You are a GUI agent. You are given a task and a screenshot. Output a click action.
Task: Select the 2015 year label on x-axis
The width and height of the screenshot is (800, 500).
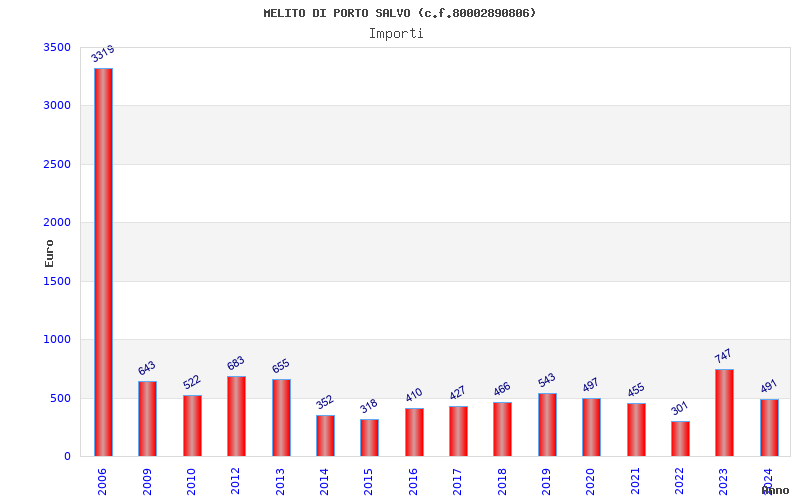click(x=369, y=482)
